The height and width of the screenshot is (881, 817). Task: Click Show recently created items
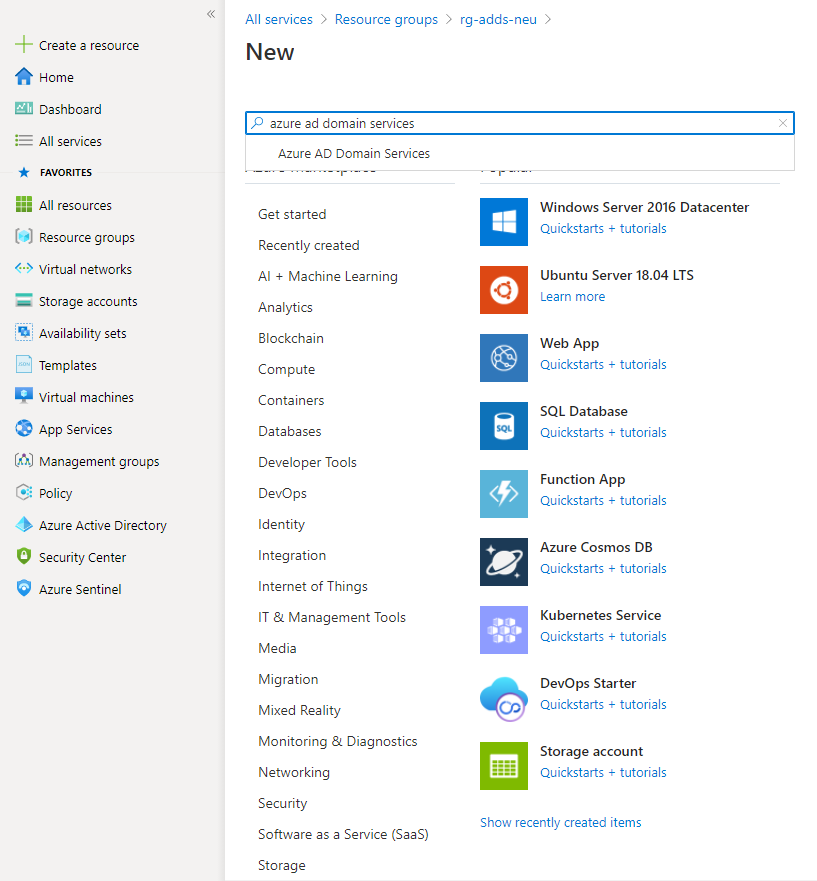point(560,822)
